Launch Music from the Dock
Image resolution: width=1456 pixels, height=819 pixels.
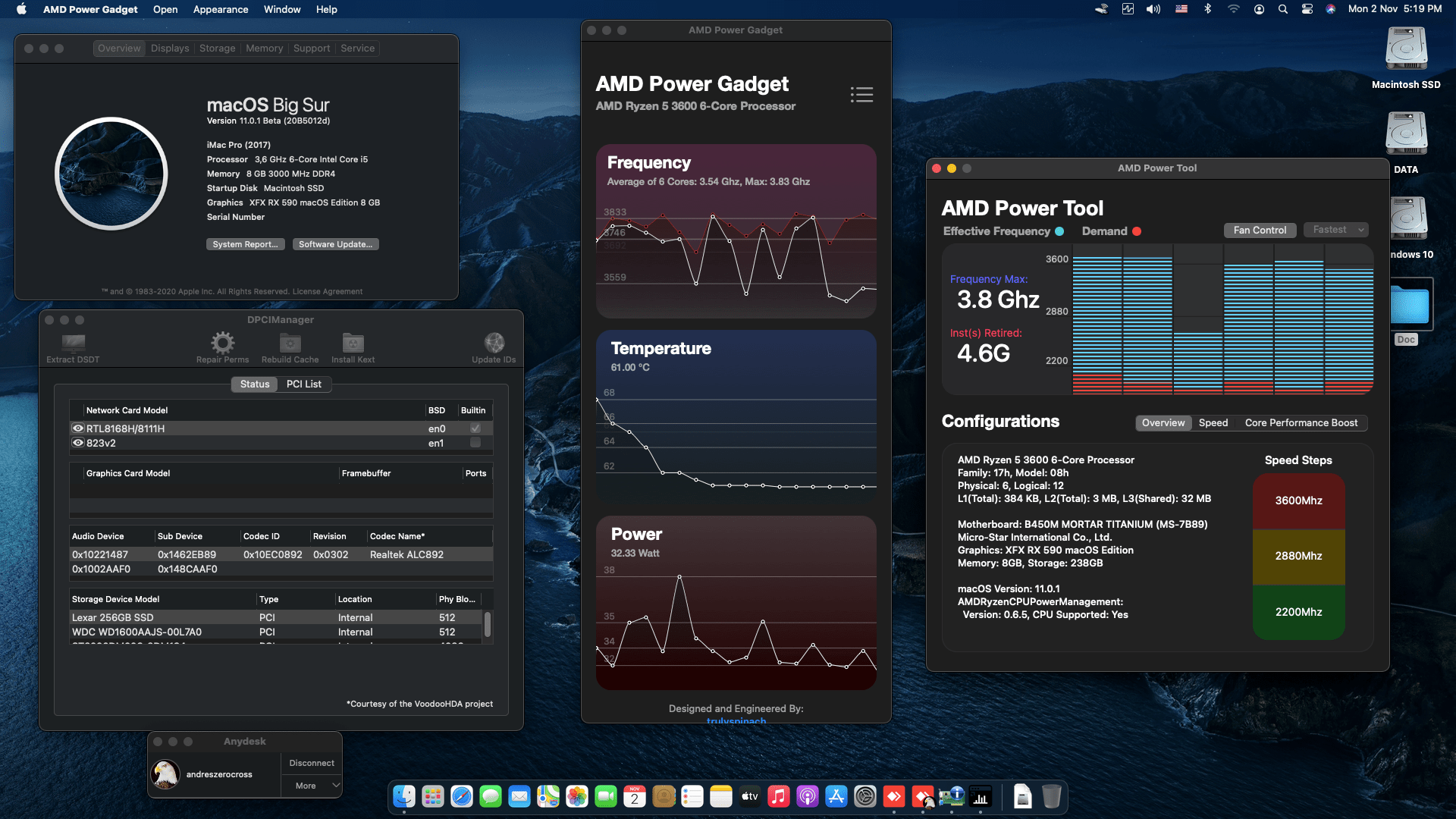pyautogui.click(x=778, y=796)
